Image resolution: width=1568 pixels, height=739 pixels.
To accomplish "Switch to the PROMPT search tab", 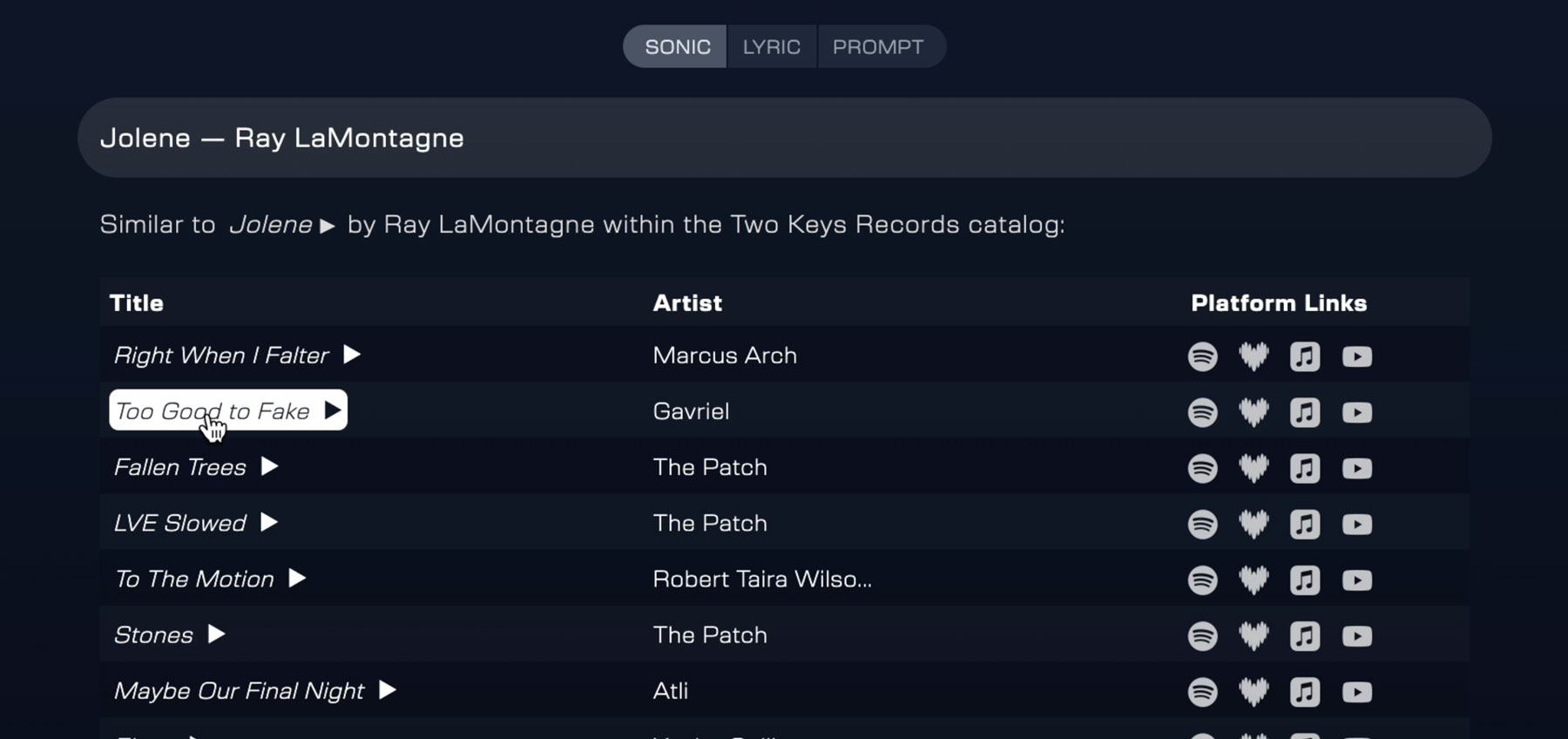I will pyautogui.click(x=877, y=47).
